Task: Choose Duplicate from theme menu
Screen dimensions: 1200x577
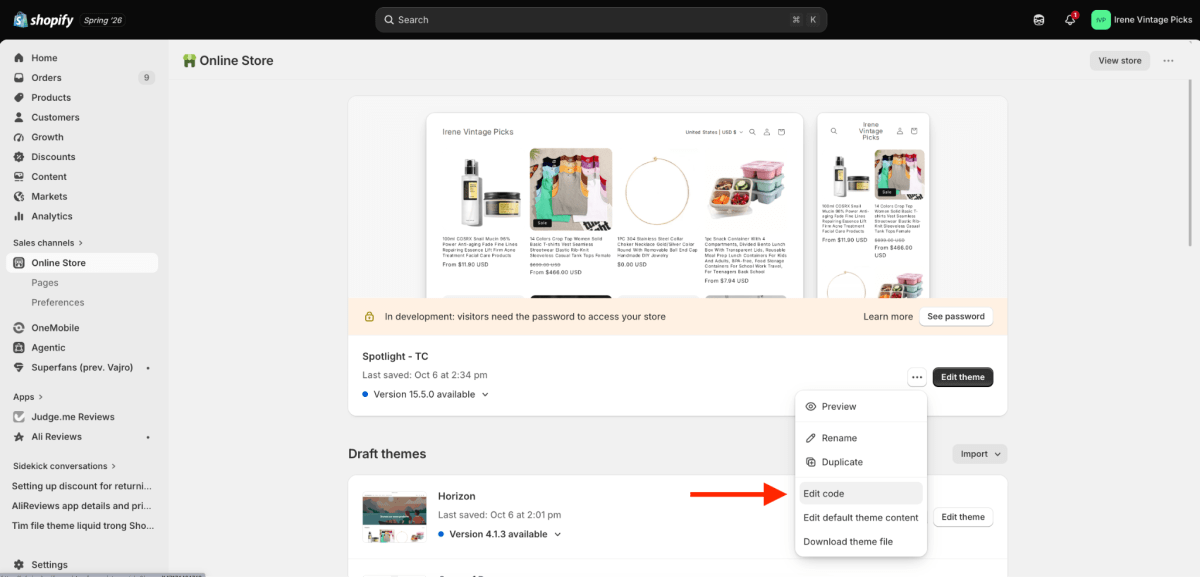Action: click(861, 462)
